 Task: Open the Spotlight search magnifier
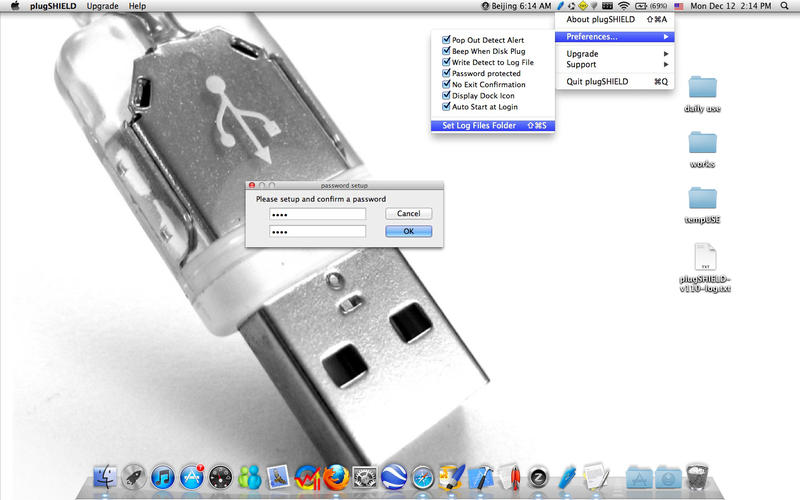pos(784,6)
